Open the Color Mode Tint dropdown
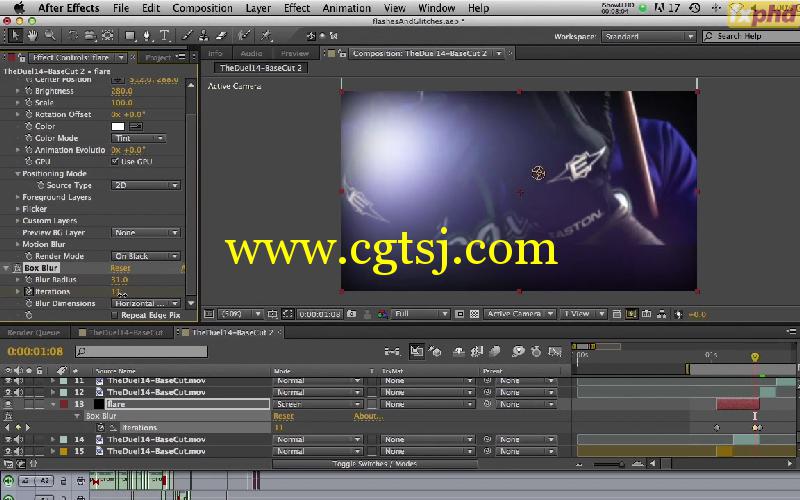The image size is (800, 500). (x=138, y=138)
